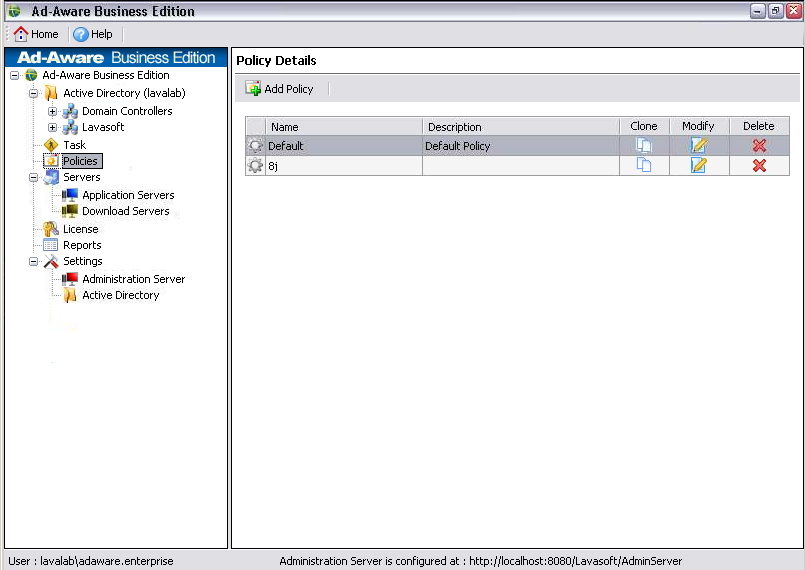Click the Servers icon in tree
Viewport: 805px width, 570px height.
pyautogui.click(x=51, y=177)
